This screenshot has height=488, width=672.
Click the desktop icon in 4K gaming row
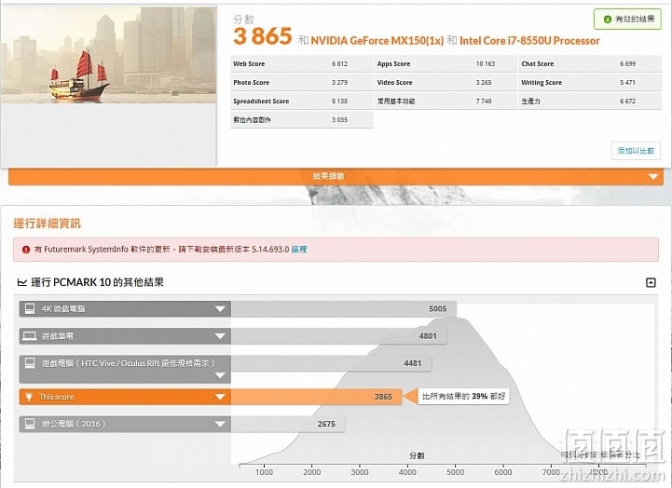(30, 308)
